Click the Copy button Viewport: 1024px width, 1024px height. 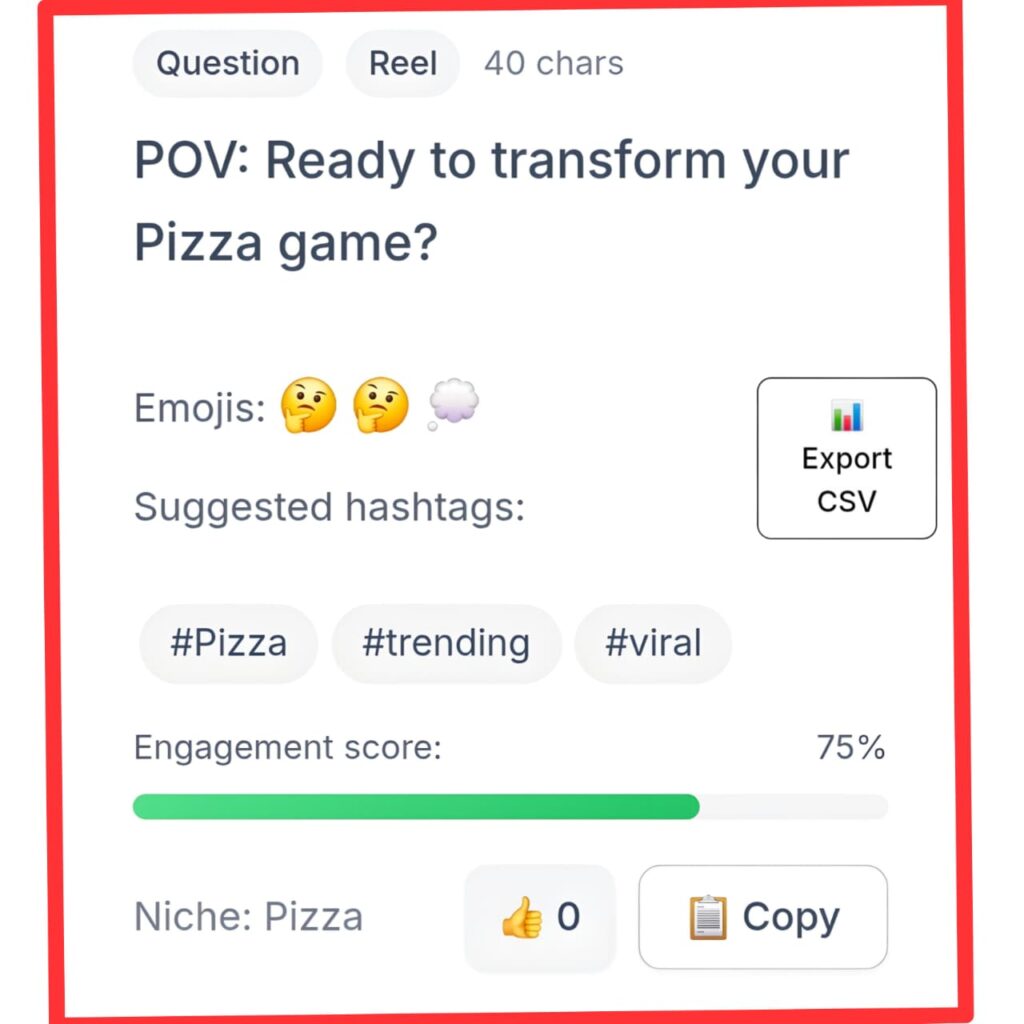click(762, 915)
